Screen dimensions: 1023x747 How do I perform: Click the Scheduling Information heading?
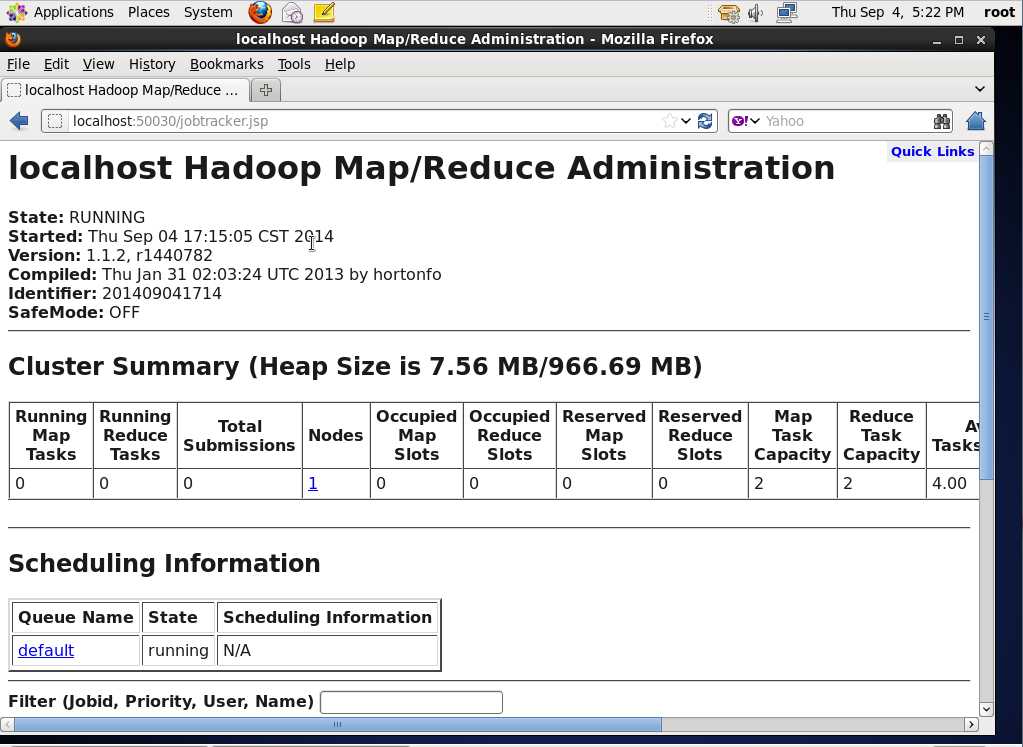point(164,563)
